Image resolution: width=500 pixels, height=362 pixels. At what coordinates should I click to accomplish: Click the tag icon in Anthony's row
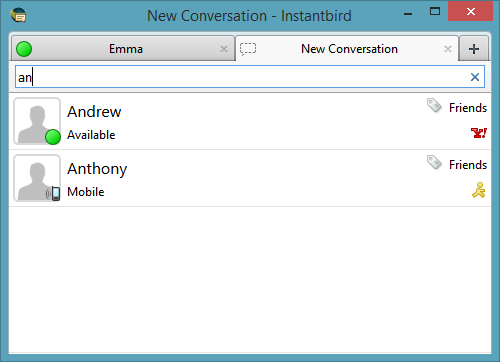[x=434, y=163]
